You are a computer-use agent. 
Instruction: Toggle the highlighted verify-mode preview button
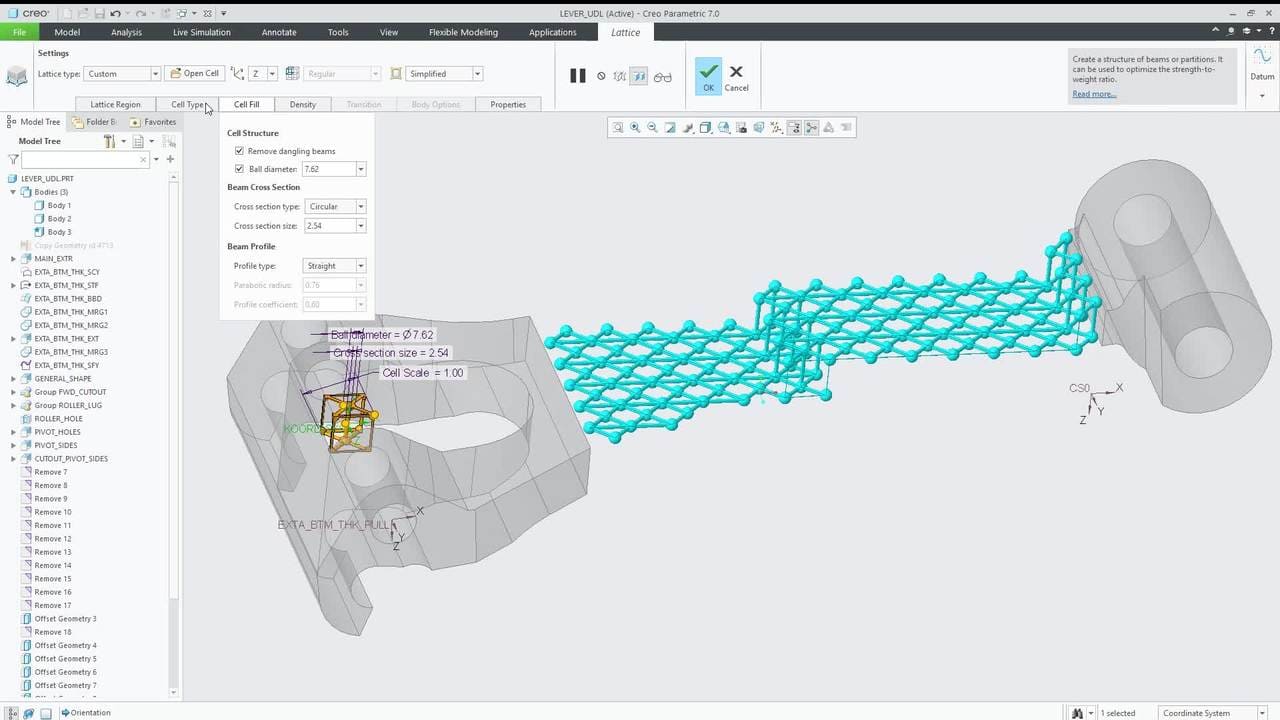click(x=639, y=76)
